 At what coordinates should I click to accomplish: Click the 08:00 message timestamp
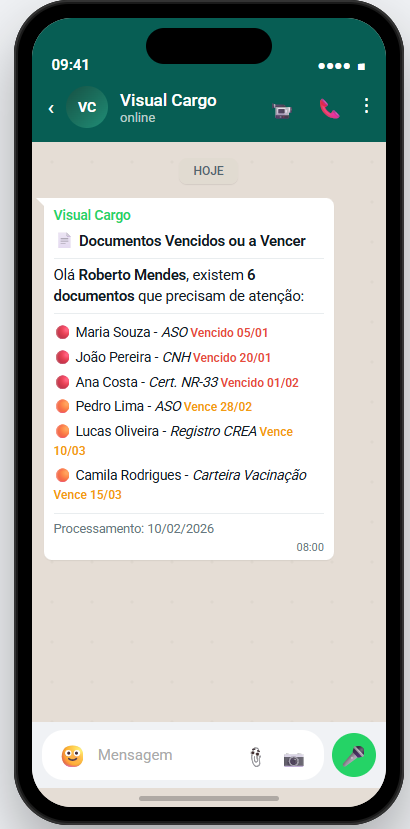tap(310, 547)
